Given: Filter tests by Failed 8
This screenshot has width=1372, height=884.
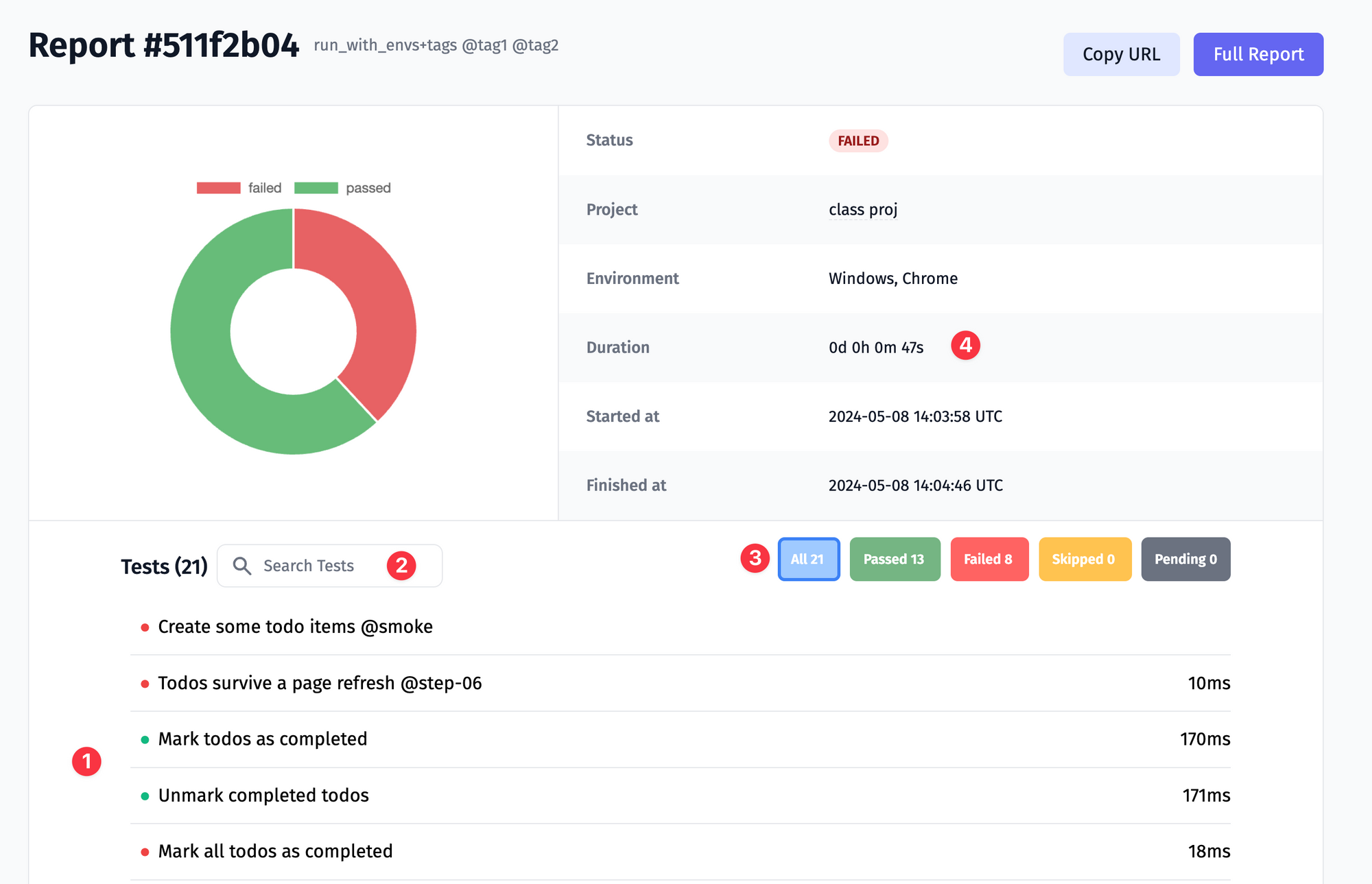Looking at the screenshot, I should [989, 559].
